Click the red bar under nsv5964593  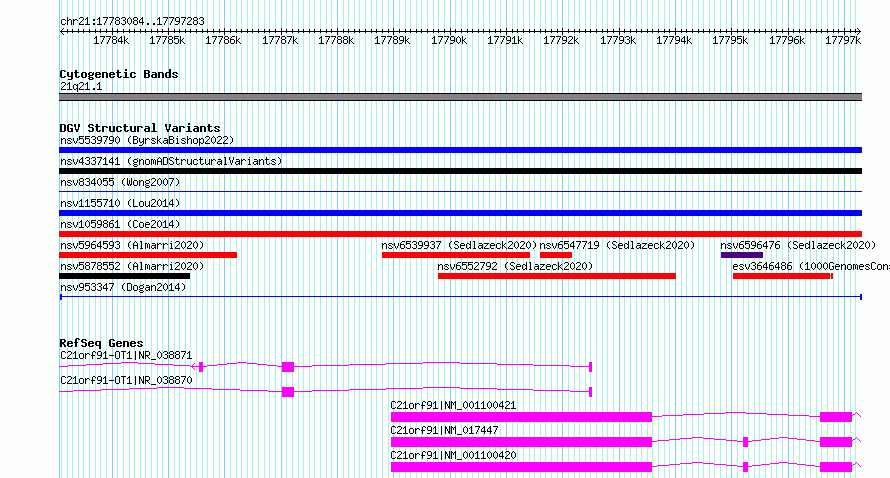pyautogui.click(x=148, y=255)
